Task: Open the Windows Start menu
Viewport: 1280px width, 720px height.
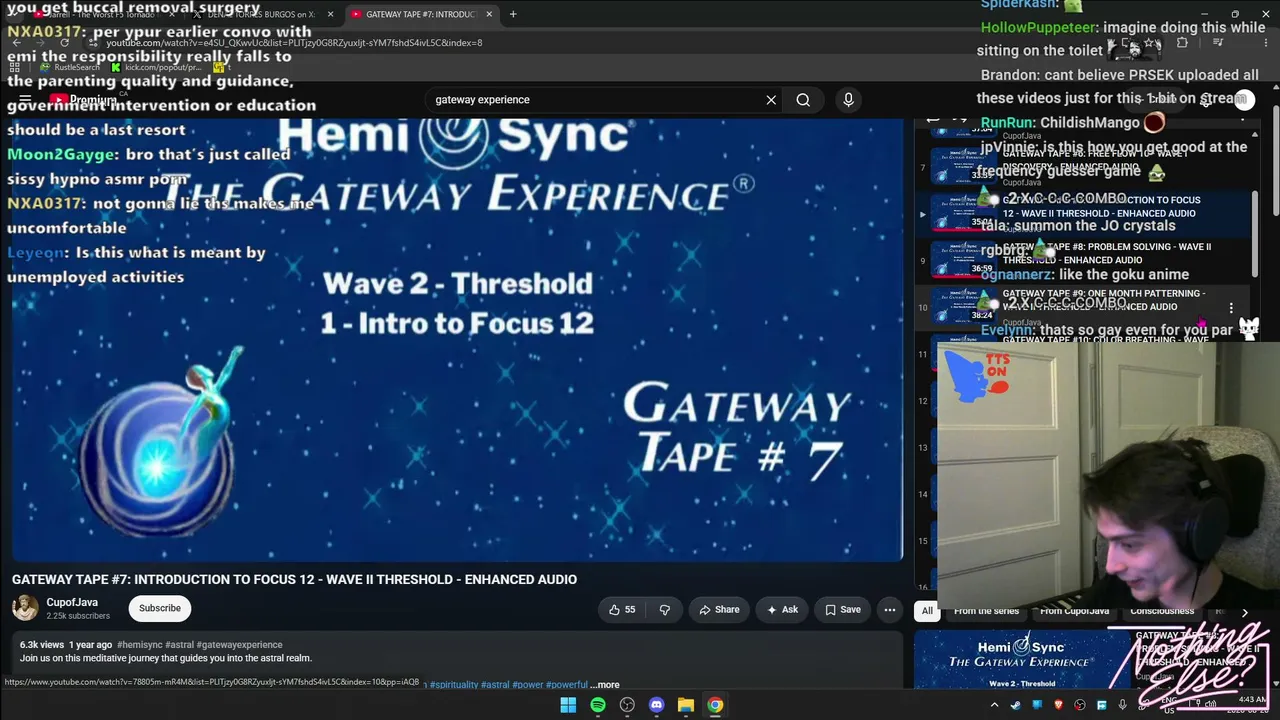Action: pyautogui.click(x=568, y=705)
